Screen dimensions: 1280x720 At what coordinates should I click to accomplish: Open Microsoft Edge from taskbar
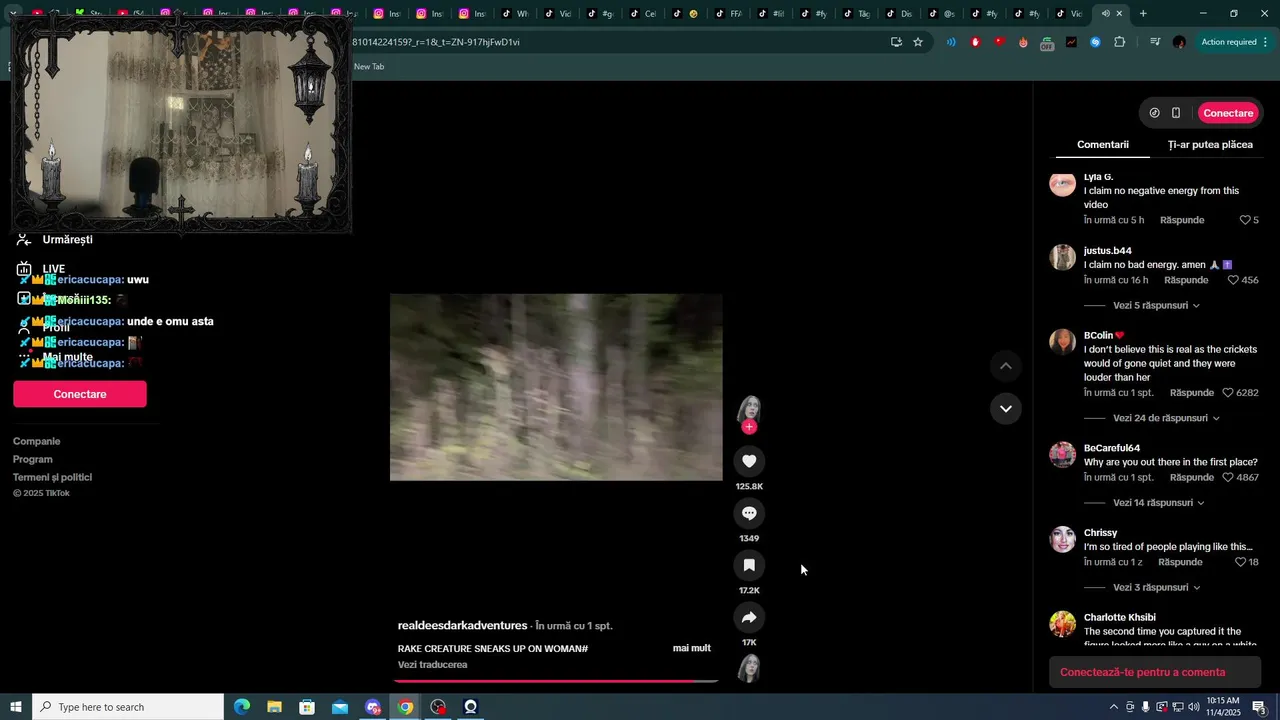(x=242, y=707)
